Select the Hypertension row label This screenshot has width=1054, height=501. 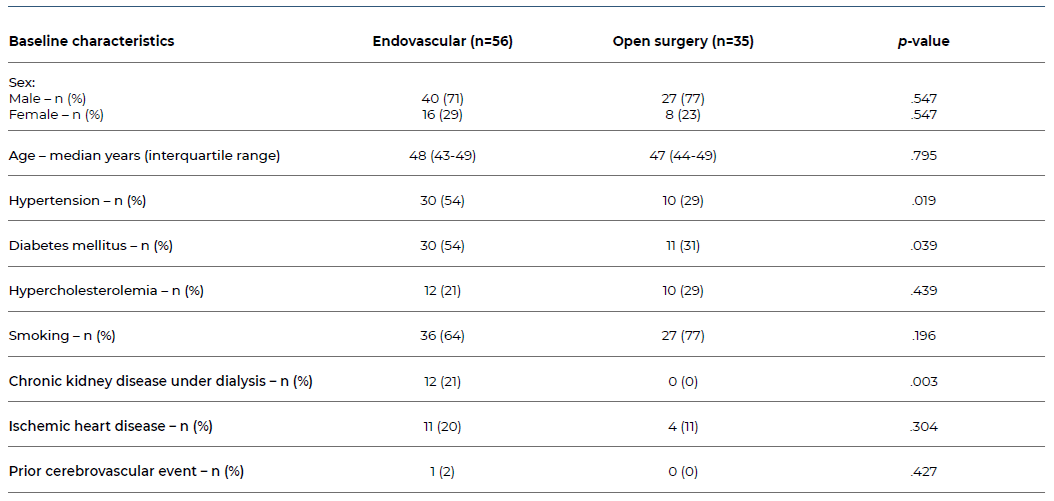[x=77, y=201]
